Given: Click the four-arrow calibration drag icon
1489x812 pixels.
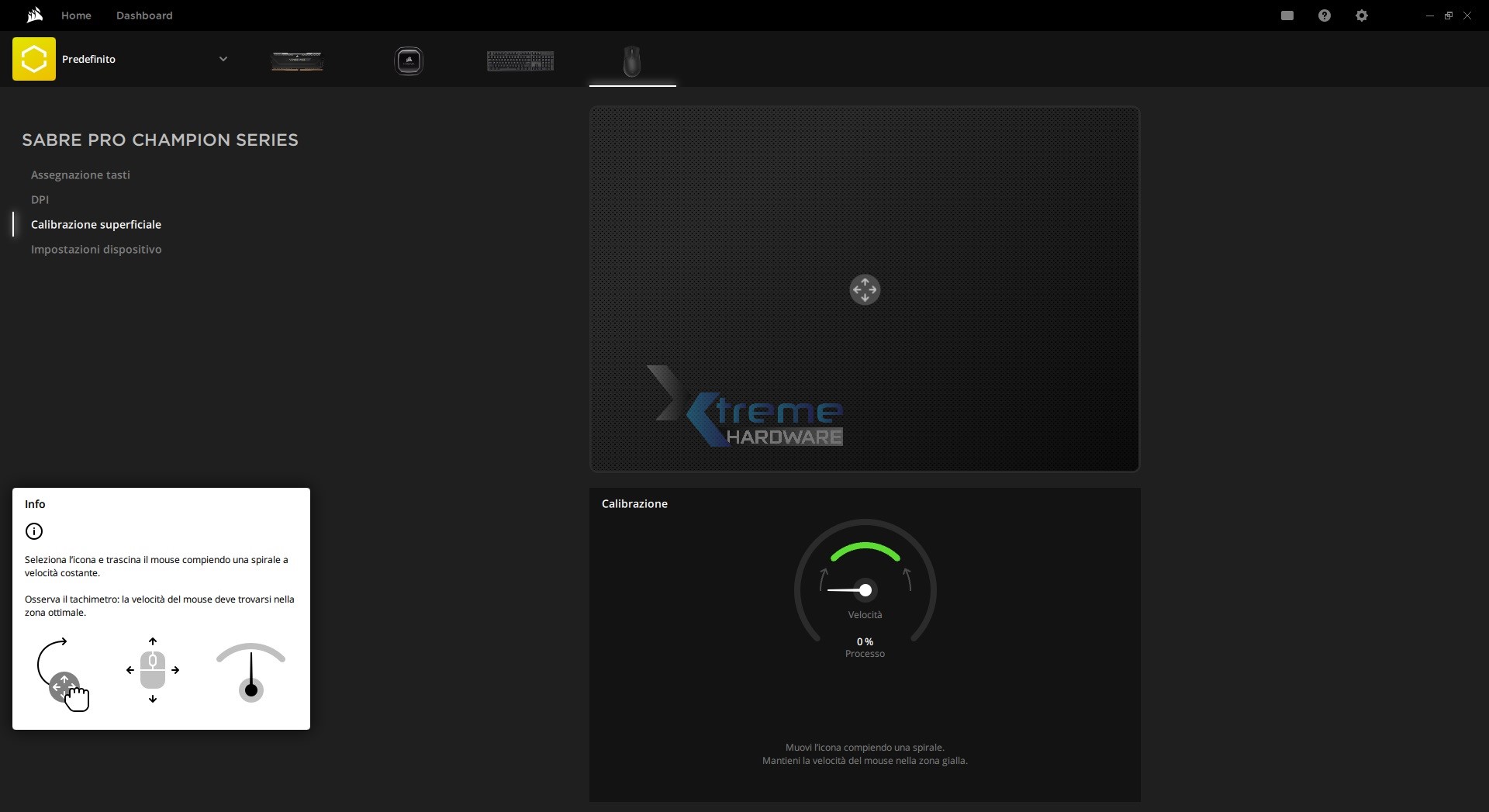Looking at the screenshot, I should click(865, 289).
